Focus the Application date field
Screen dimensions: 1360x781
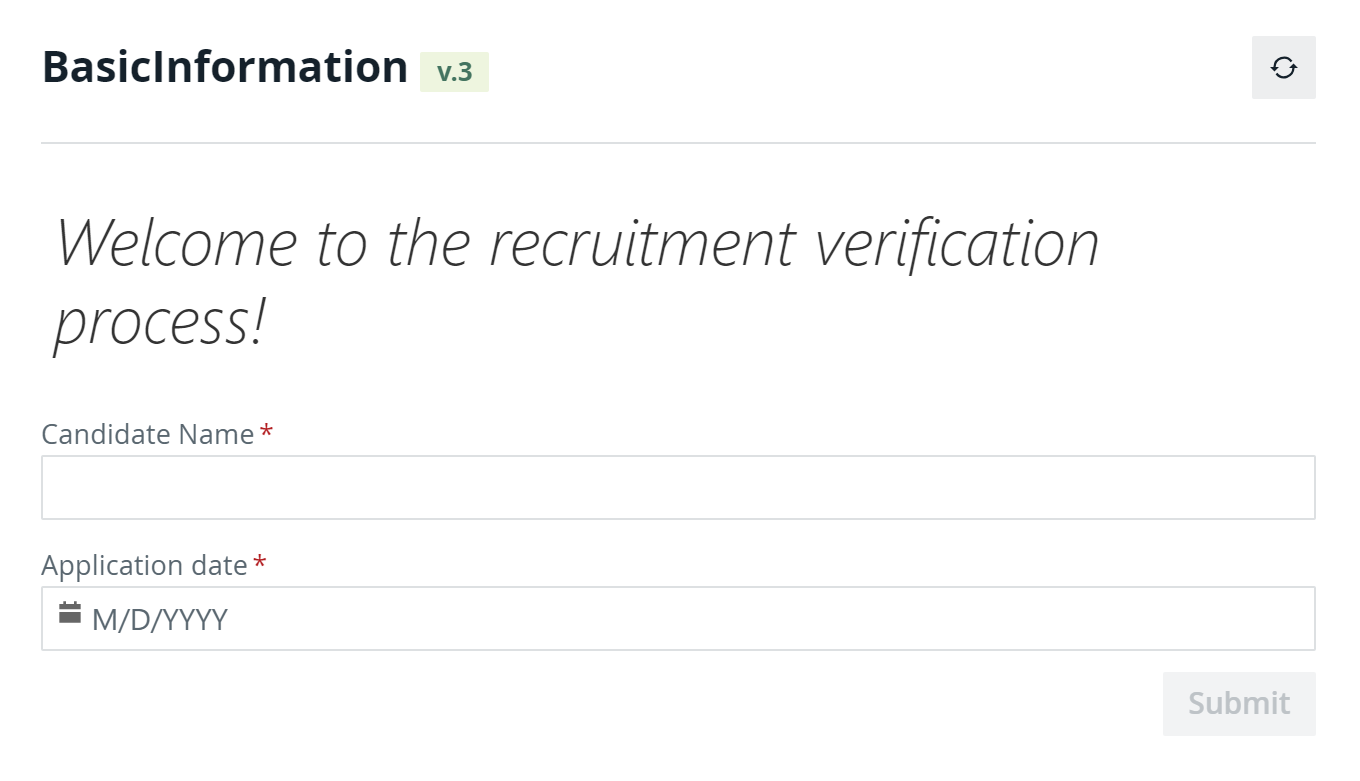678,619
